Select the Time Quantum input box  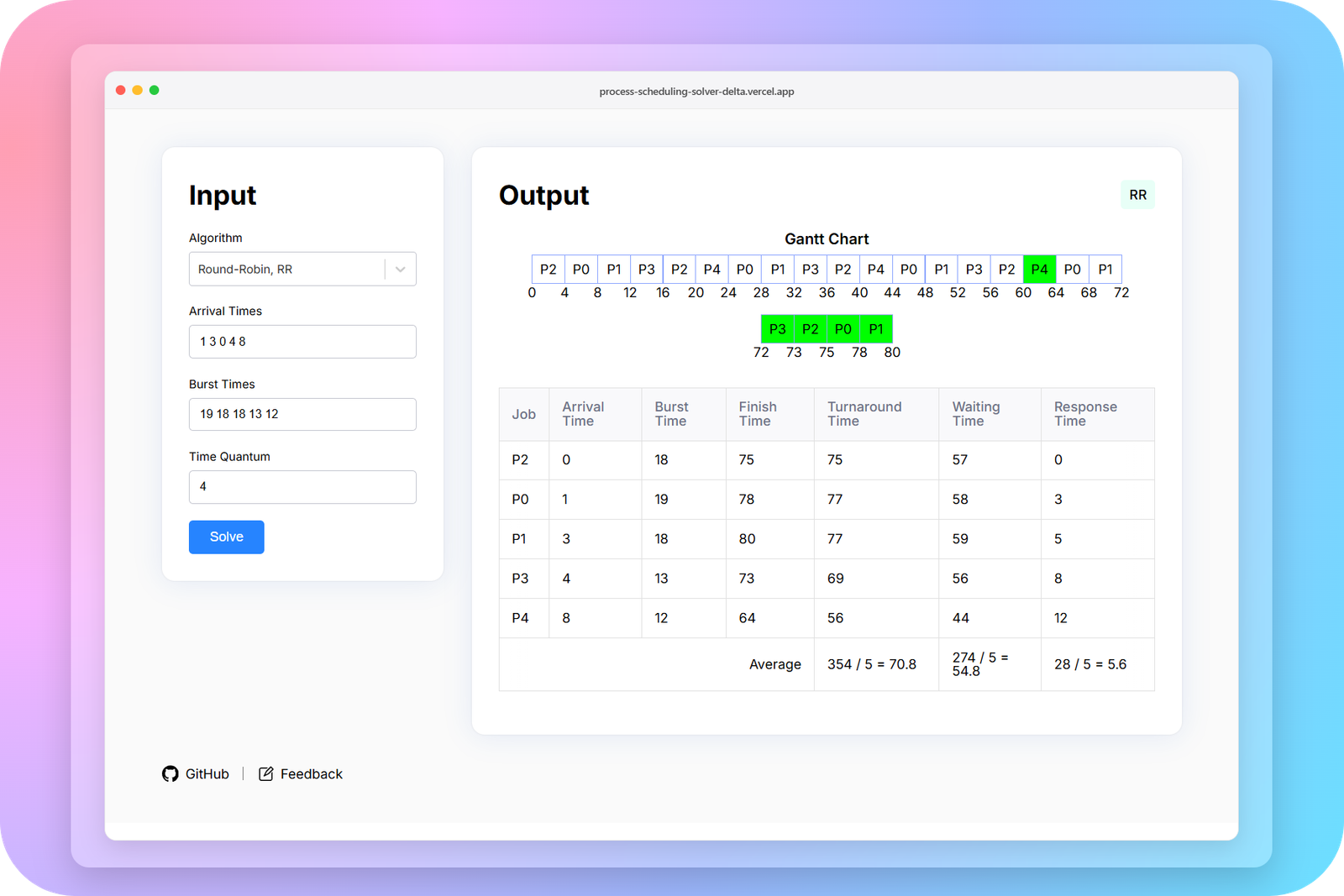click(x=302, y=487)
